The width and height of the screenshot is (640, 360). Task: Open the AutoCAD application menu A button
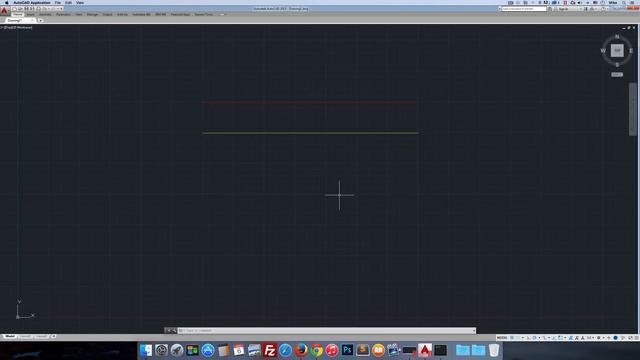tap(4, 11)
